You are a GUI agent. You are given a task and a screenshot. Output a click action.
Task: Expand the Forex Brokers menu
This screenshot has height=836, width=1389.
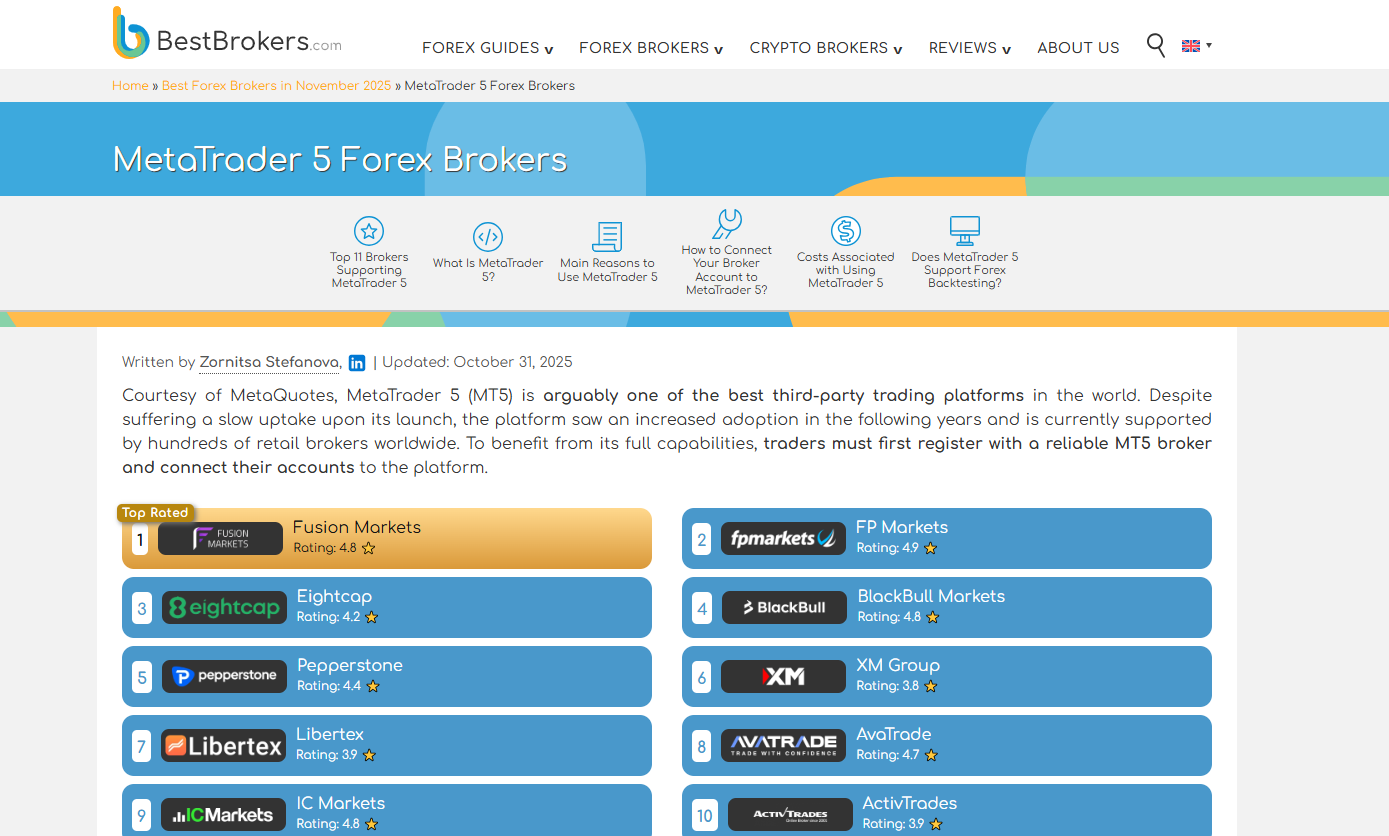(650, 48)
